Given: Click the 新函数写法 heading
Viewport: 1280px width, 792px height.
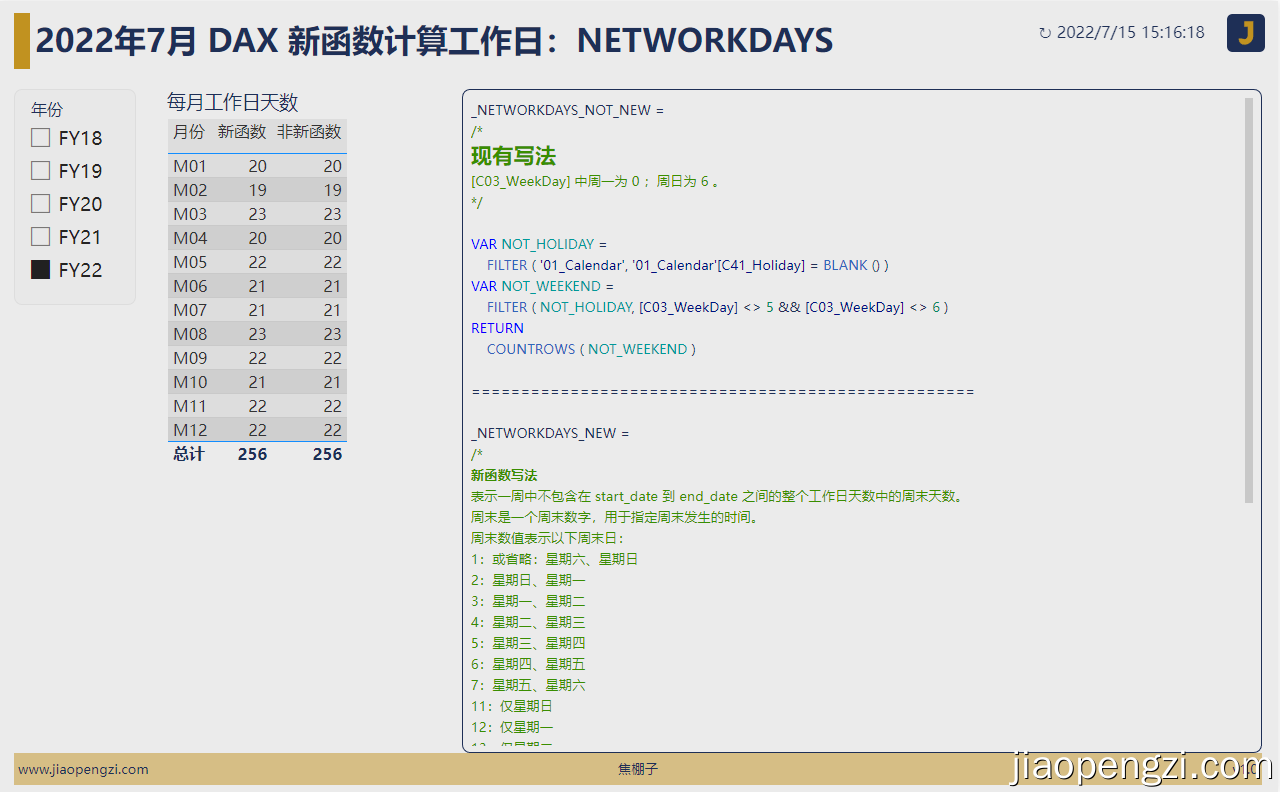Looking at the screenshot, I should [504, 475].
